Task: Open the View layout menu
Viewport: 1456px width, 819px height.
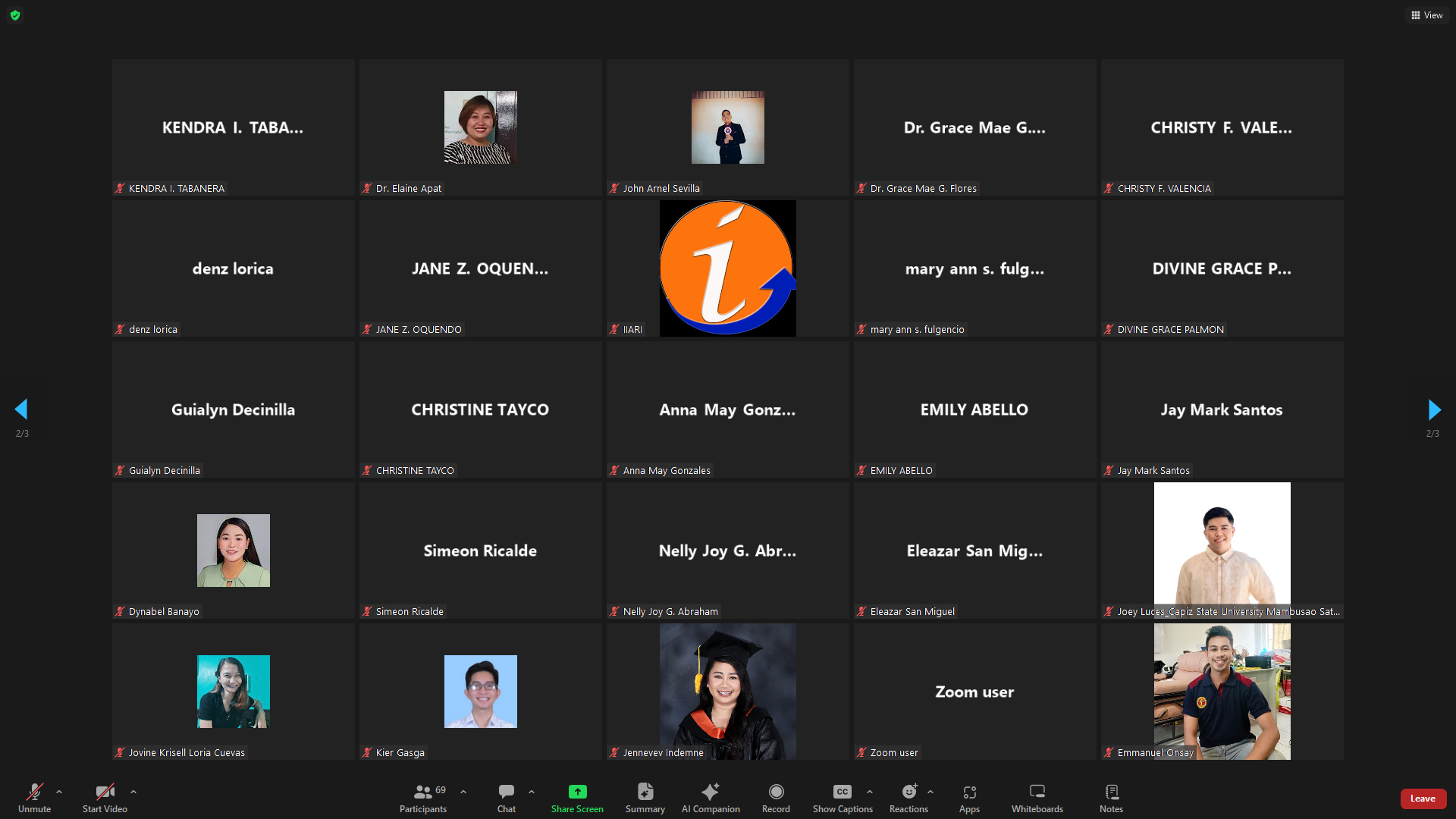Action: click(1426, 15)
